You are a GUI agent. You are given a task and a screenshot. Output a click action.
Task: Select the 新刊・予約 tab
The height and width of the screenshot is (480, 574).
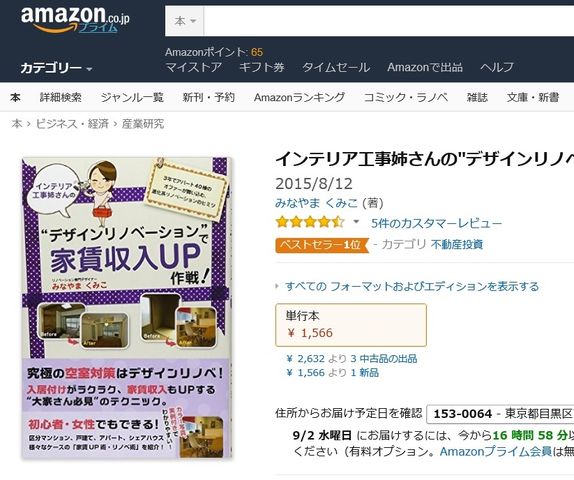[209, 97]
